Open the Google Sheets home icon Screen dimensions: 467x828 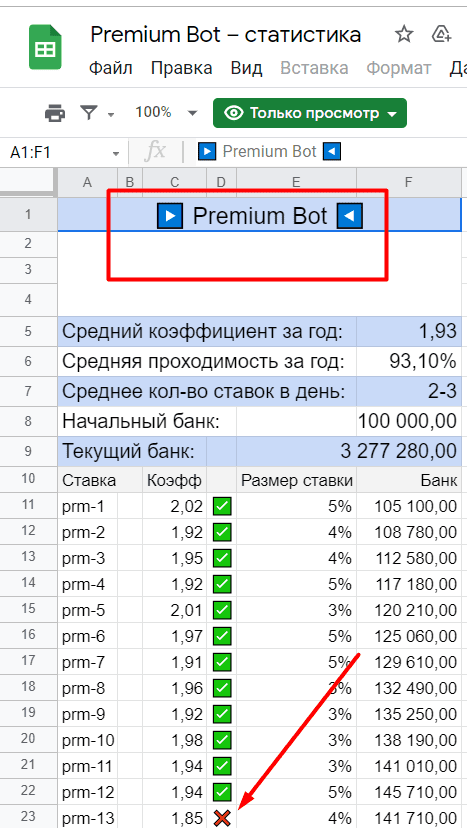click(45, 47)
